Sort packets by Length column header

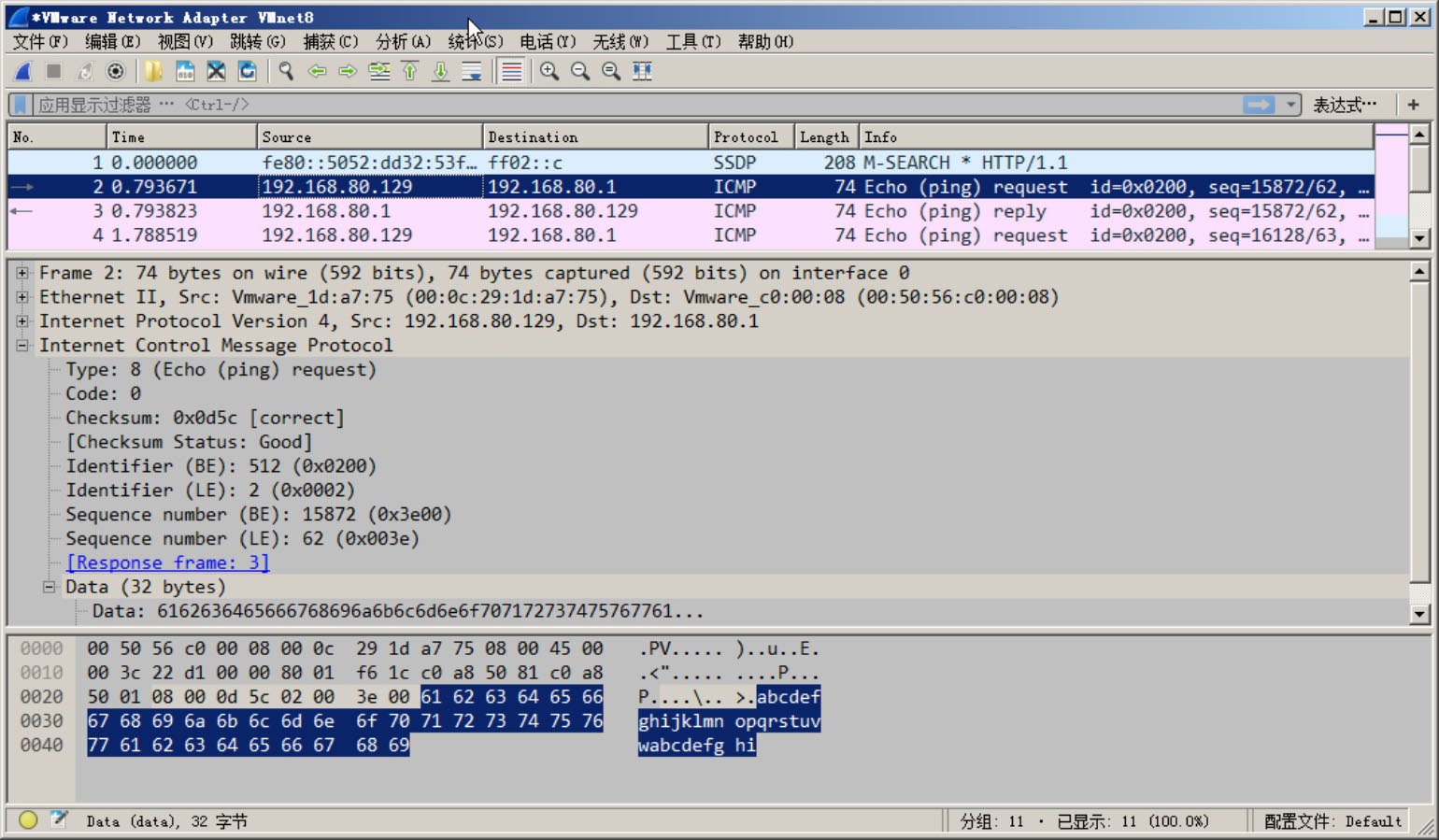click(827, 136)
